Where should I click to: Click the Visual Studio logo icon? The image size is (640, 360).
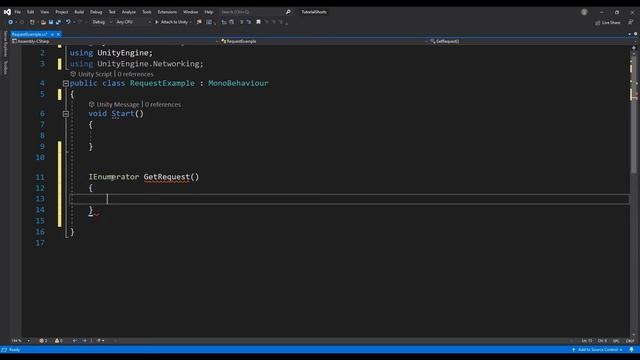tap(7, 12)
